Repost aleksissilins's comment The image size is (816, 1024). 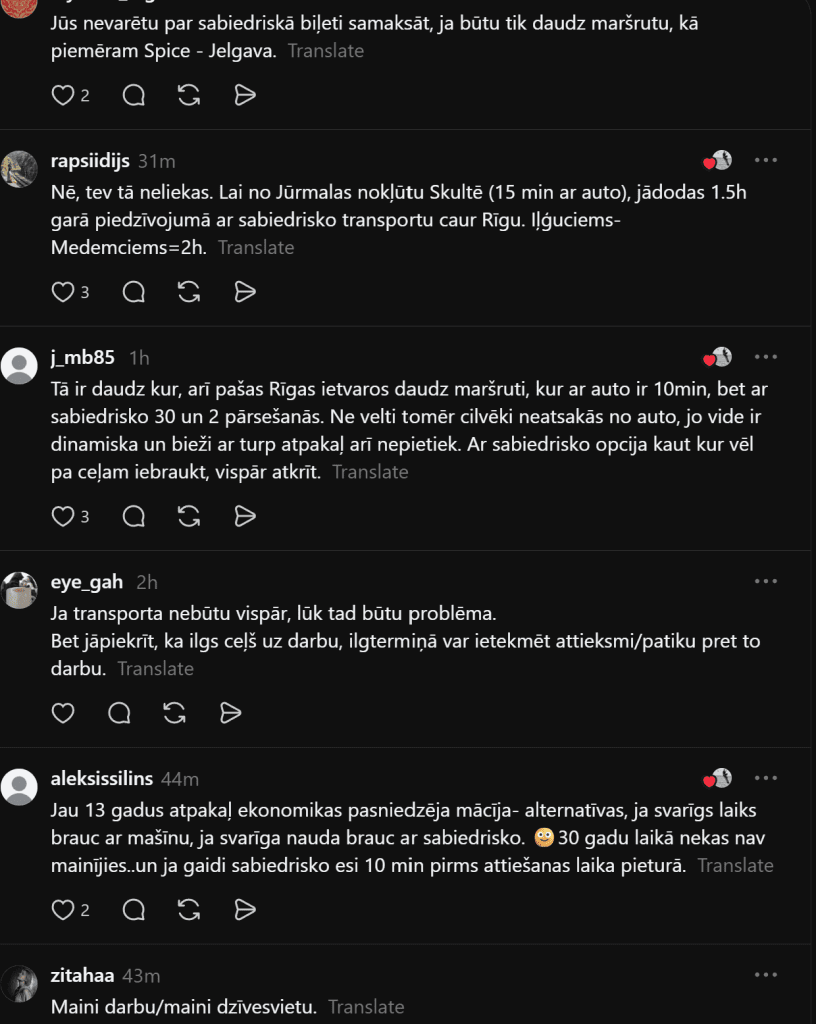point(189,909)
